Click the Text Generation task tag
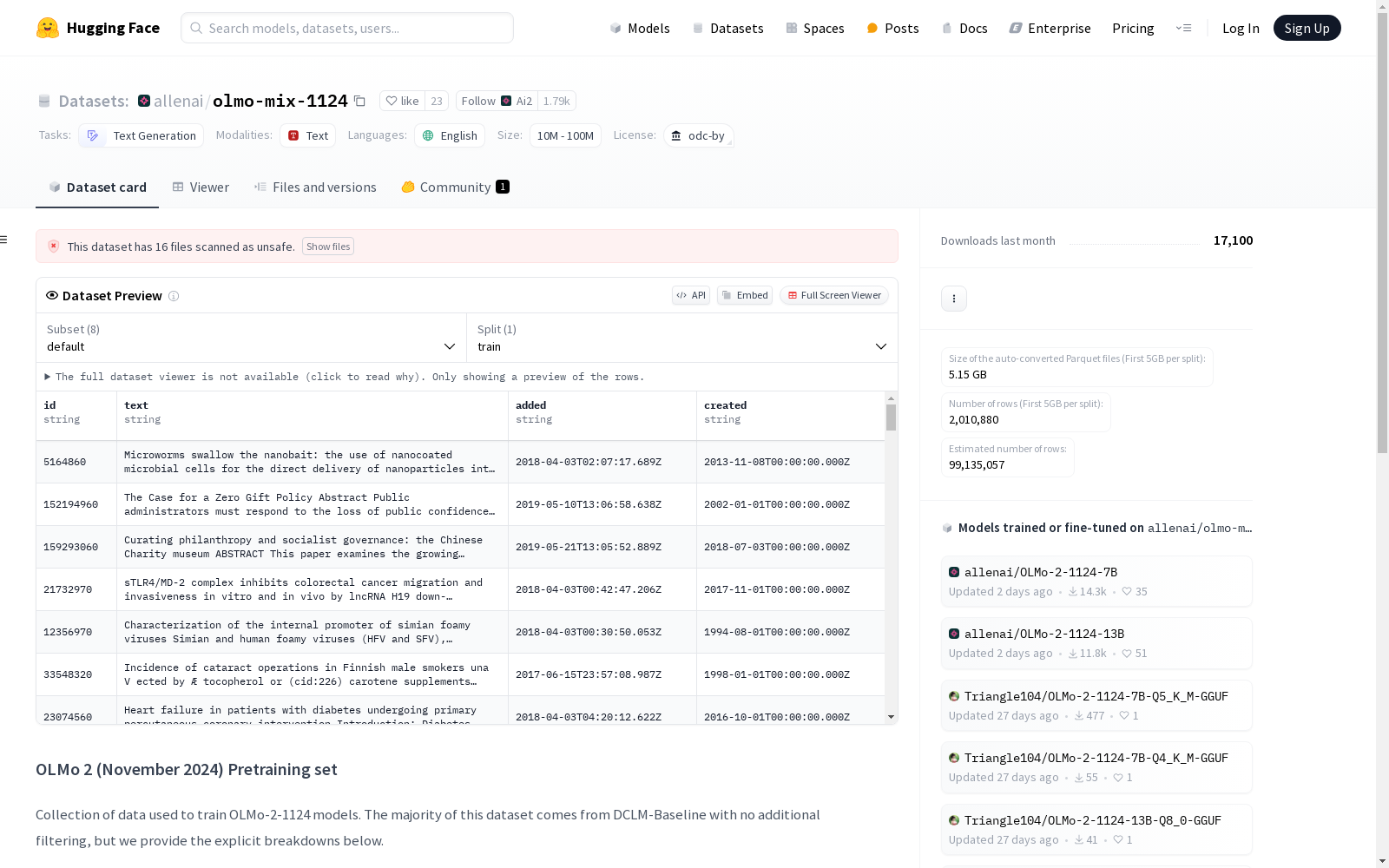Viewport: 1389px width, 868px height. [141, 135]
